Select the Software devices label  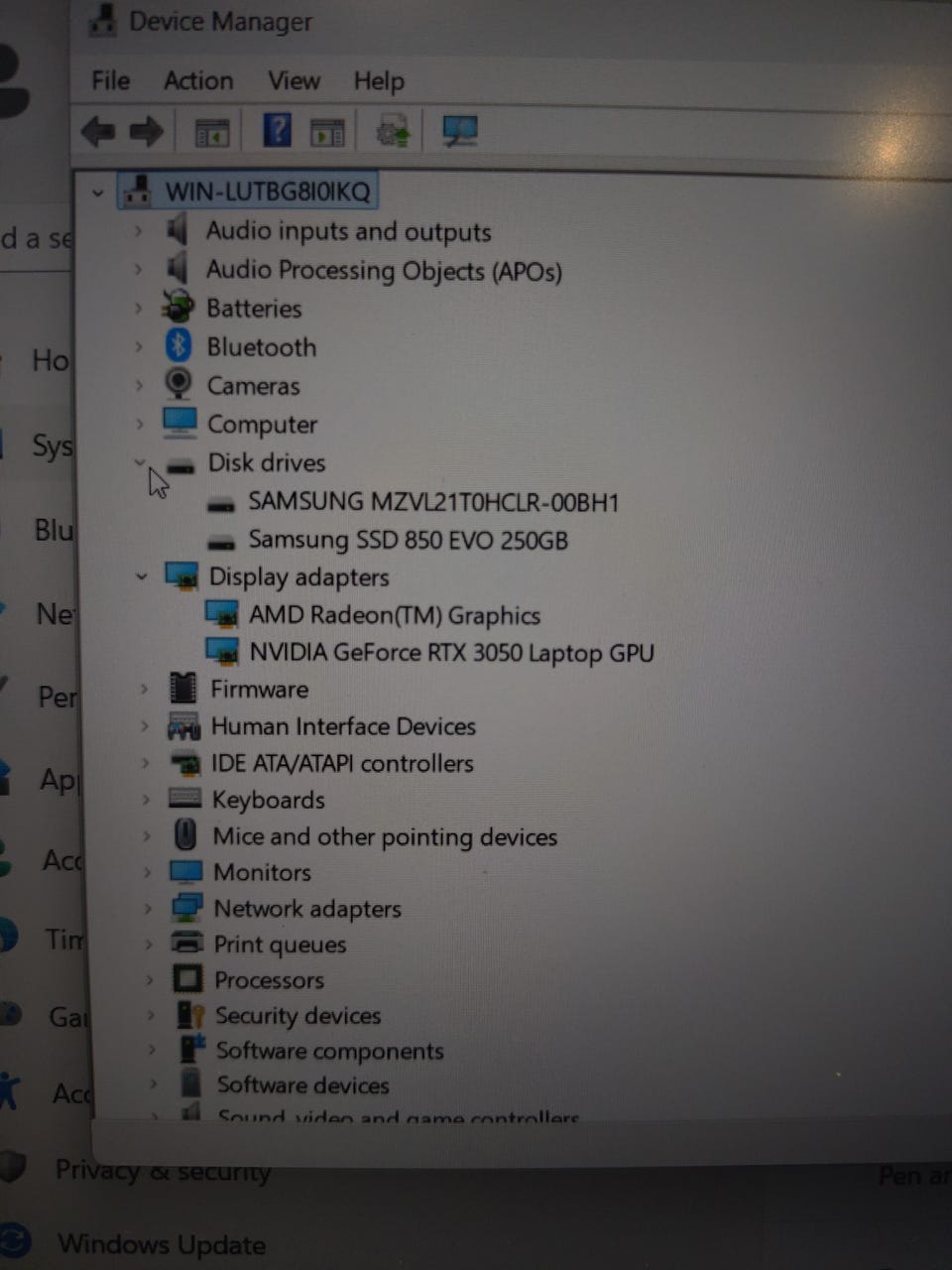point(302,1085)
